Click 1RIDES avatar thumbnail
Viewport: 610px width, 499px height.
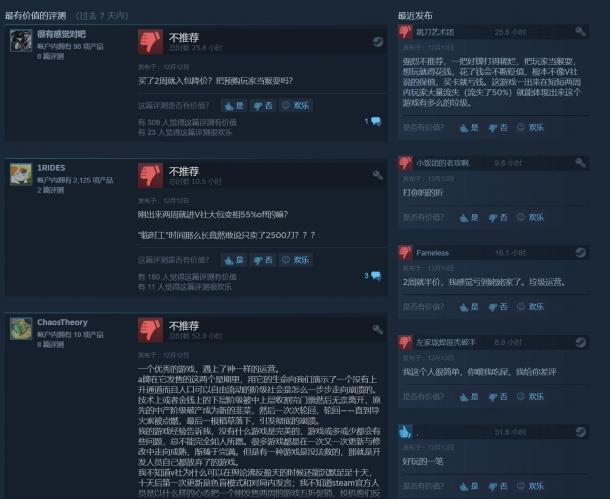coord(21,174)
